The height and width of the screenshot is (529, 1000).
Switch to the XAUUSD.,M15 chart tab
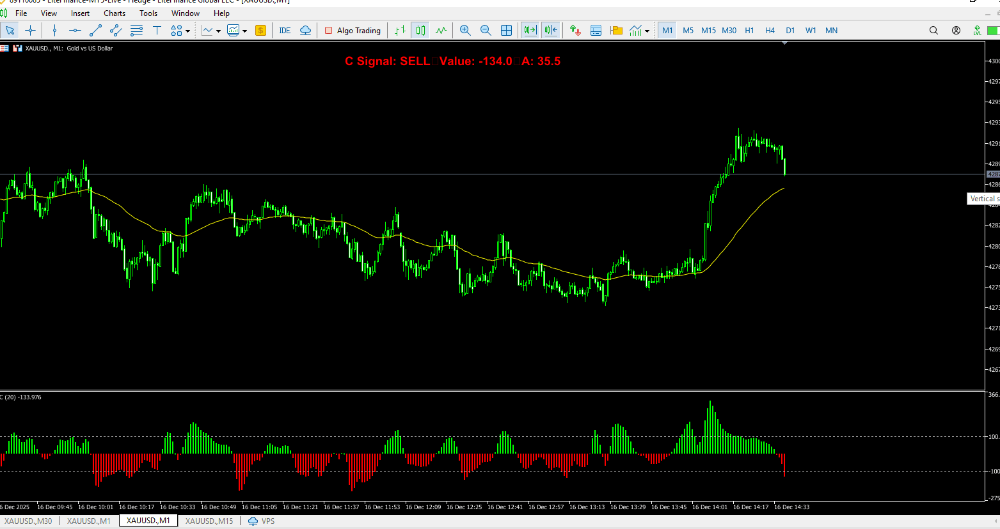point(210,521)
